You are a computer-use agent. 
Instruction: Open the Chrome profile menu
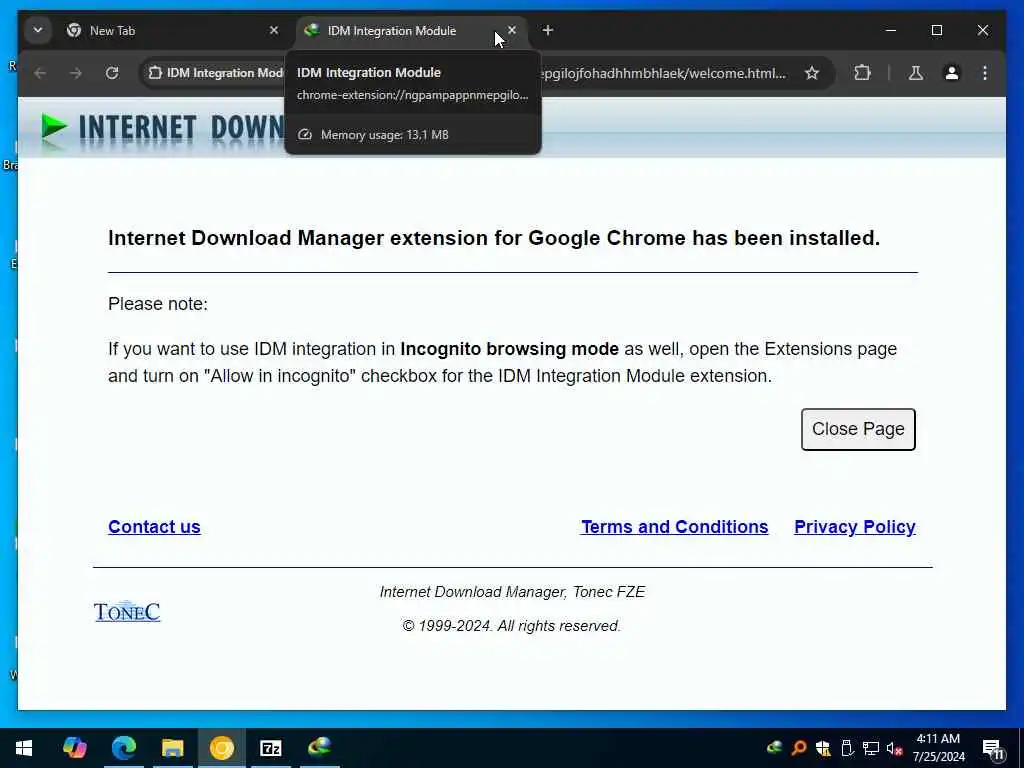pos(952,73)
